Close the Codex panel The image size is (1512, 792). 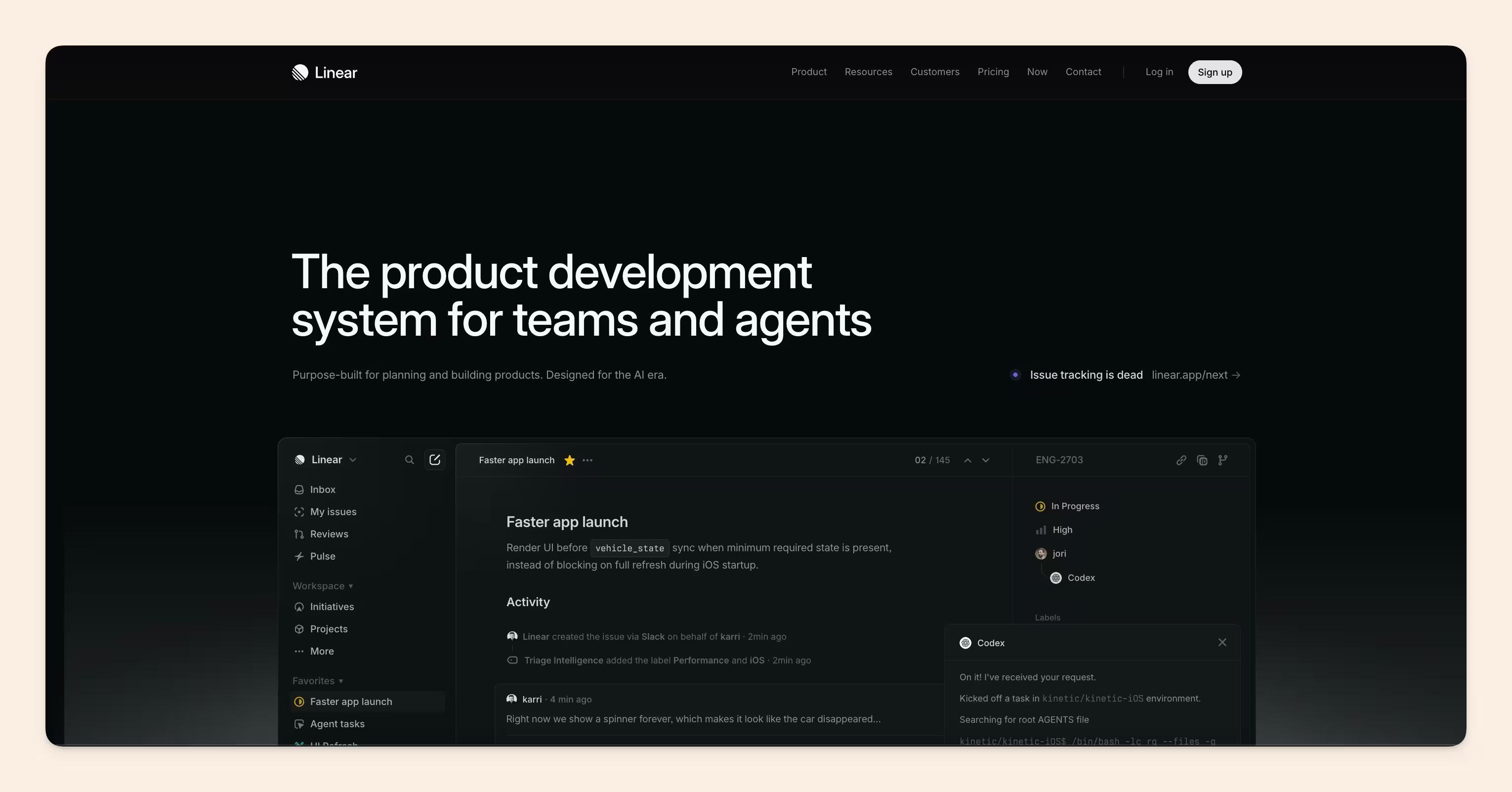(1222, 642)
